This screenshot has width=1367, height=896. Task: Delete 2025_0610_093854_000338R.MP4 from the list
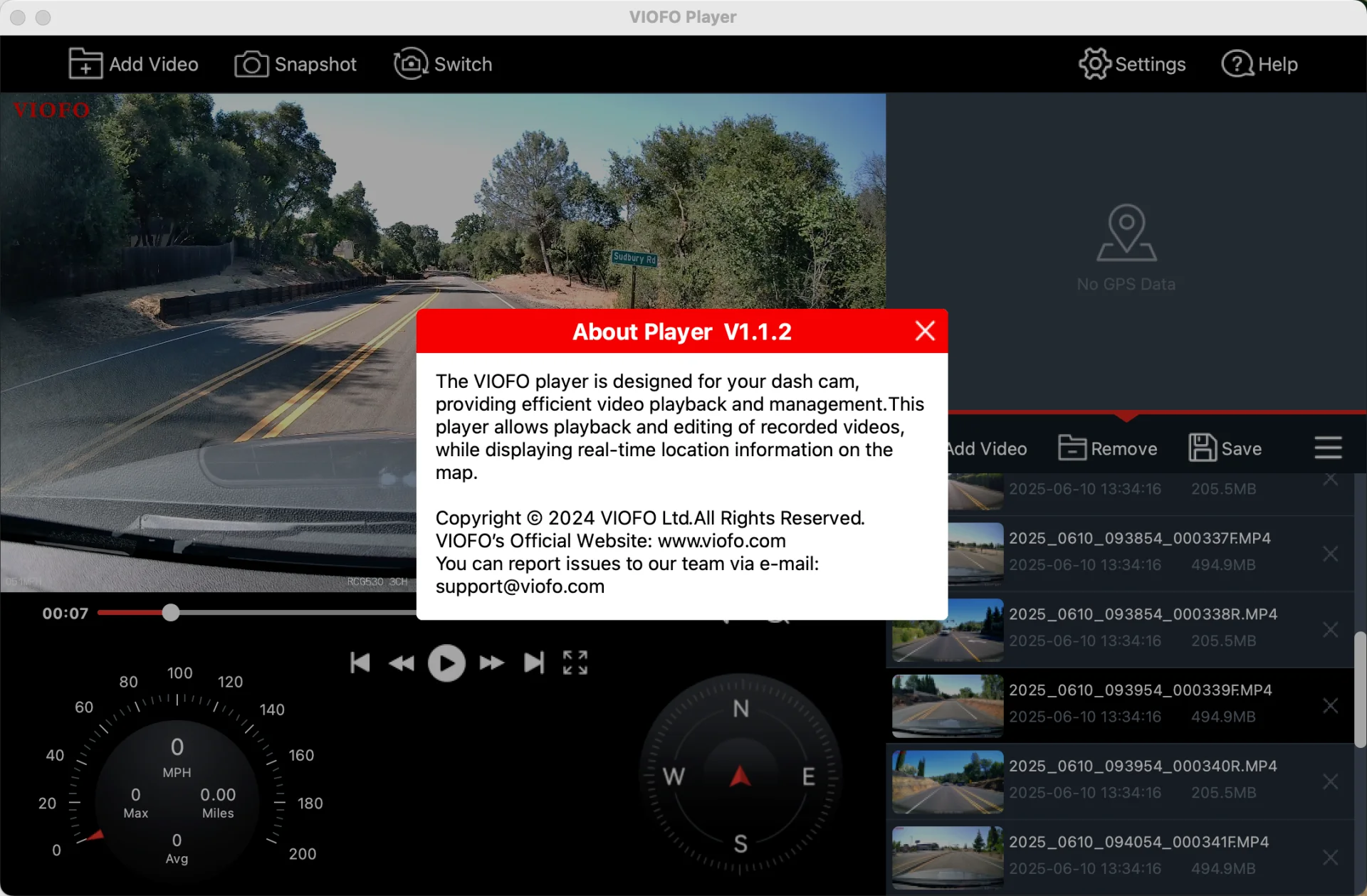coord(1330,630)
